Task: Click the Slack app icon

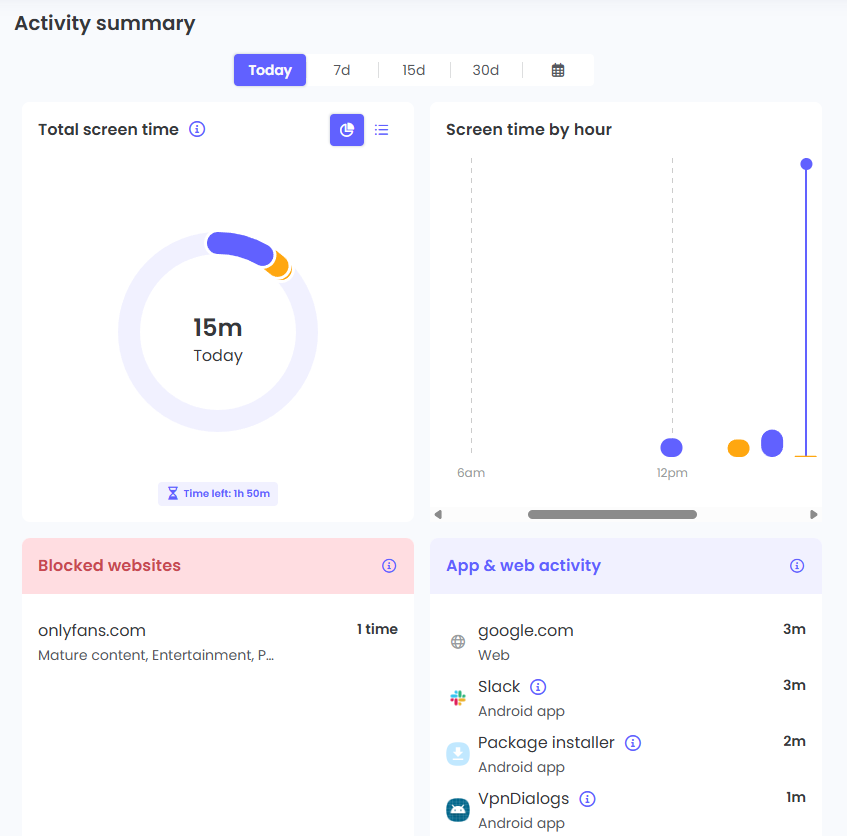Action: [457, 697]
